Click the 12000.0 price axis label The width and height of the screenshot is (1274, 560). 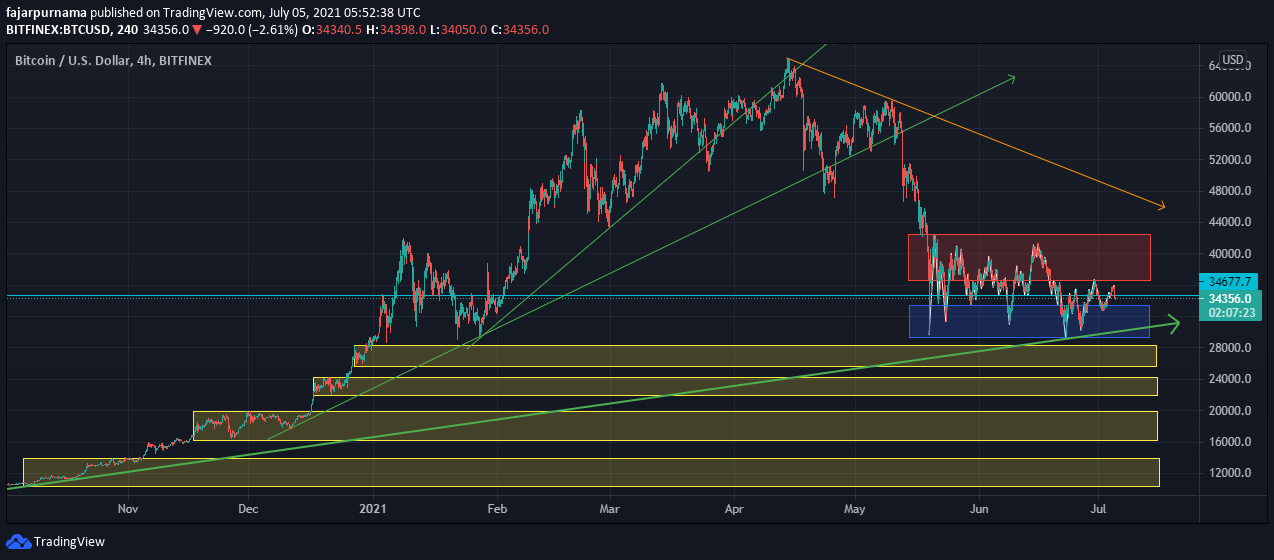[x=1230, y=473]
